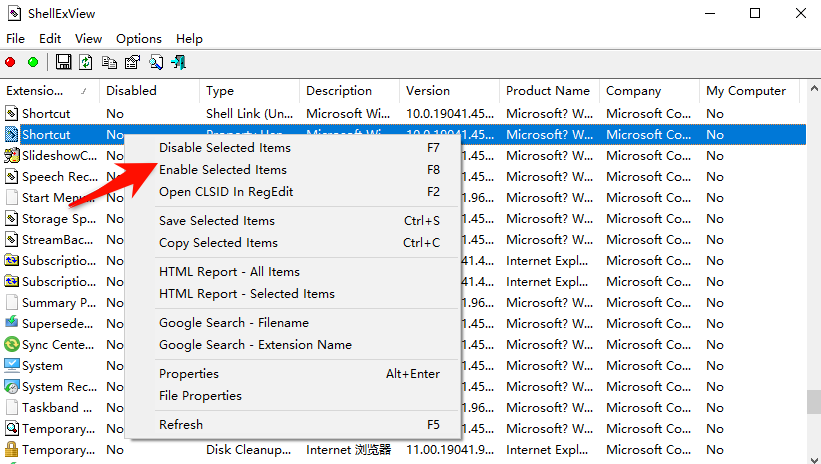821x464 pixels.
Task: Click the Refresh toolbar icon
Action: point(86,62)
